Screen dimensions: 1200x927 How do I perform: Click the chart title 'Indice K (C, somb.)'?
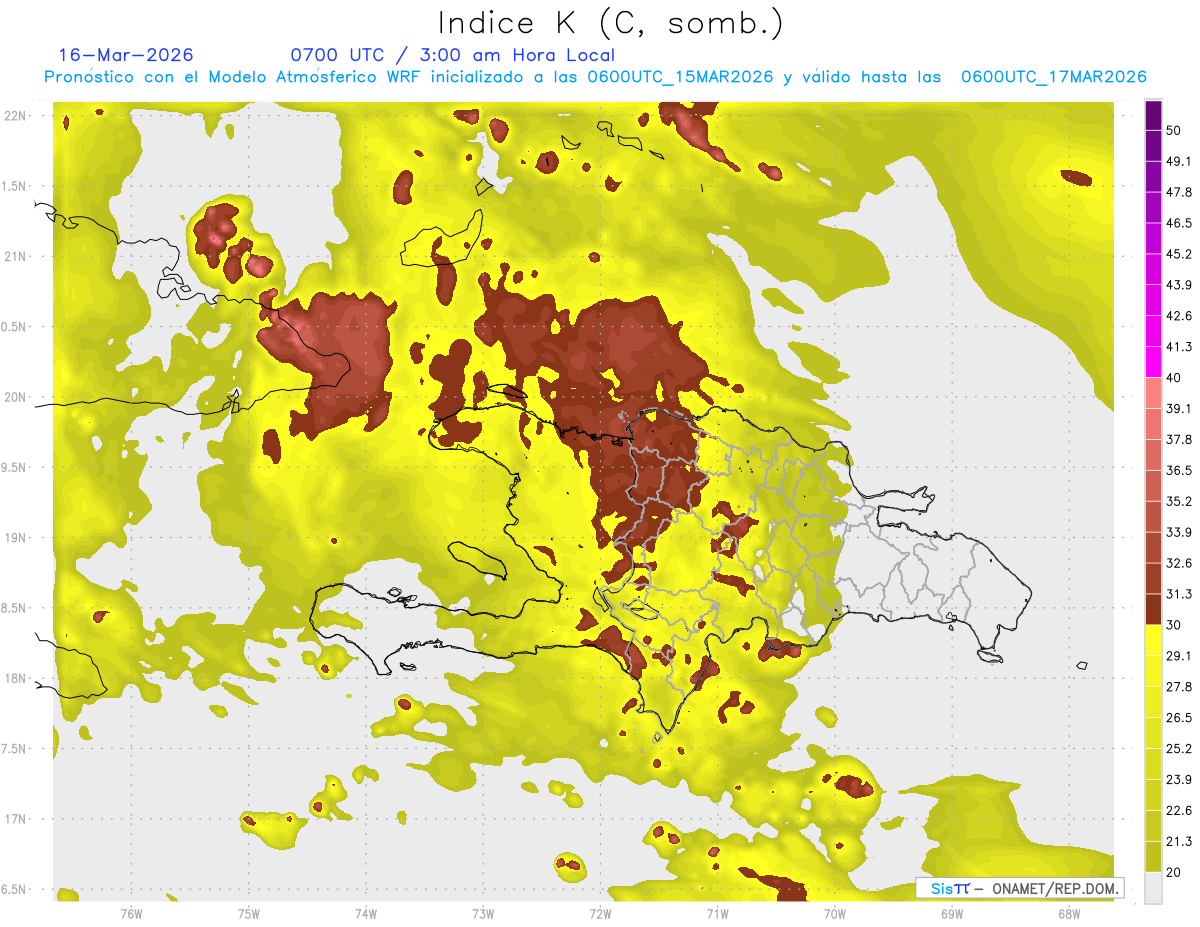[x=610, y=22]
